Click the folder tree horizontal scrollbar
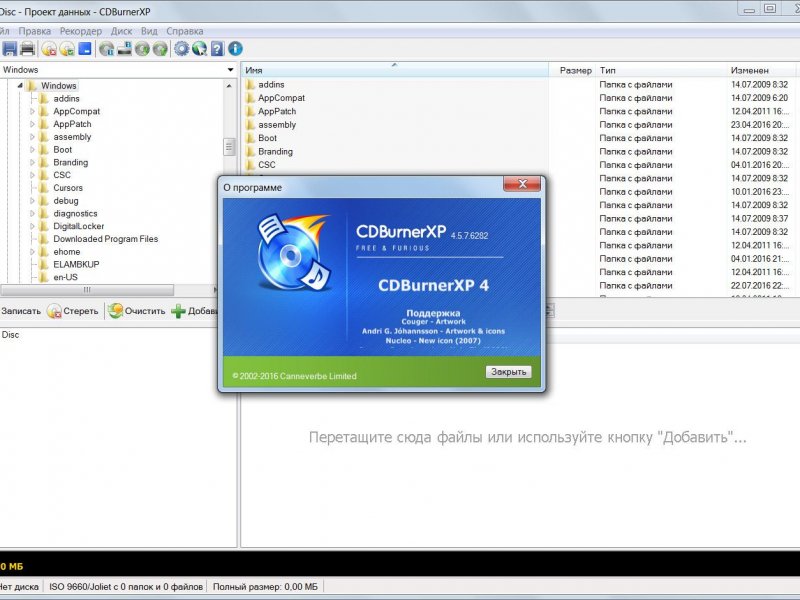The width and height of the screenshot is (800, 600). (x=87, y=290)
